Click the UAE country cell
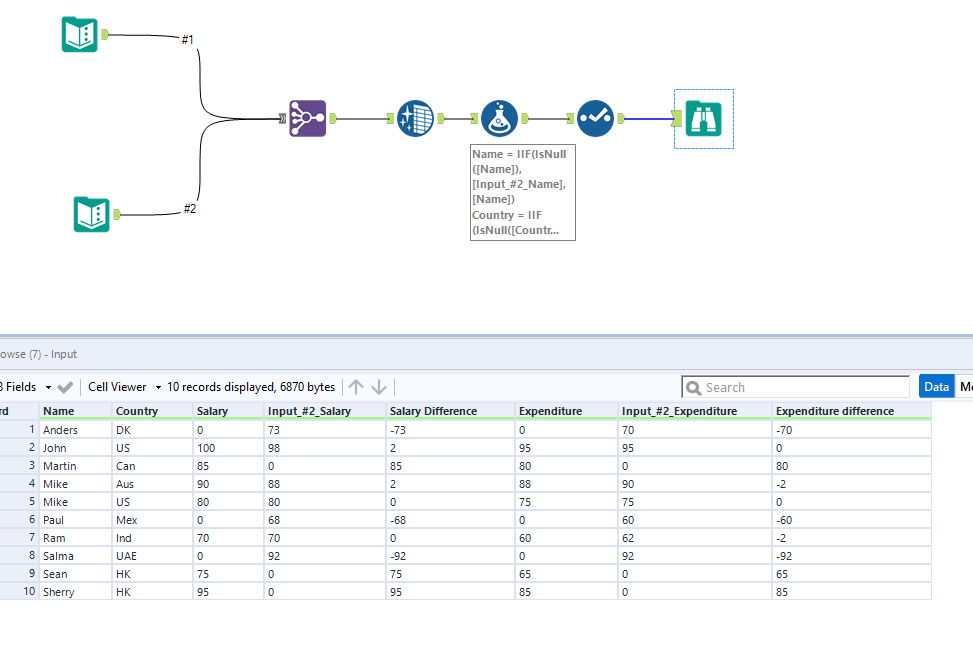 pyautogui.click(x=153, y=556)
